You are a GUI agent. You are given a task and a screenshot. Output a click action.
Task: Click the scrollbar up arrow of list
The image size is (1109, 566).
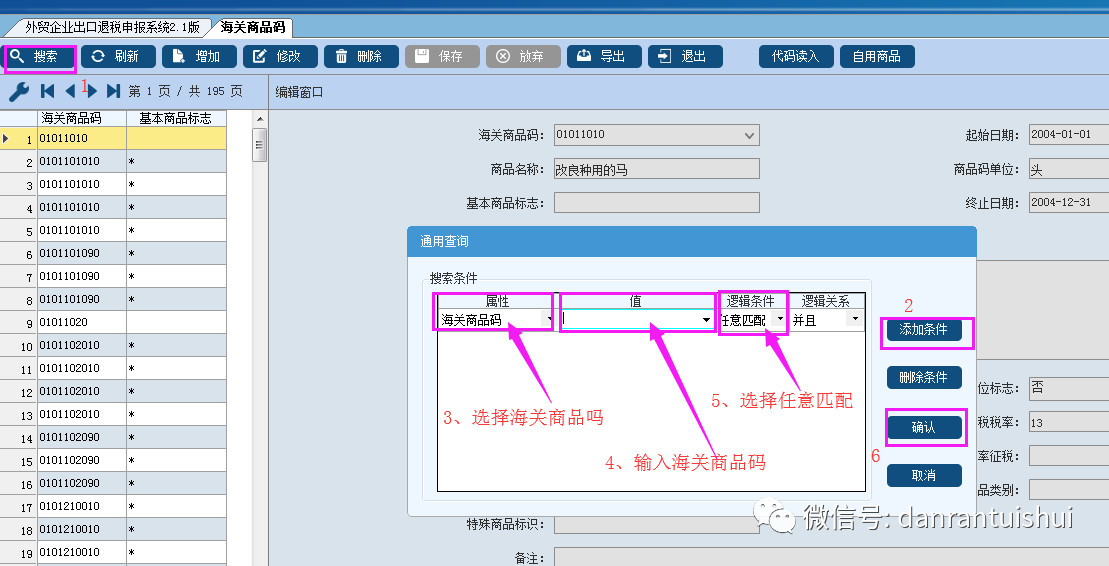tap(260, 119)
